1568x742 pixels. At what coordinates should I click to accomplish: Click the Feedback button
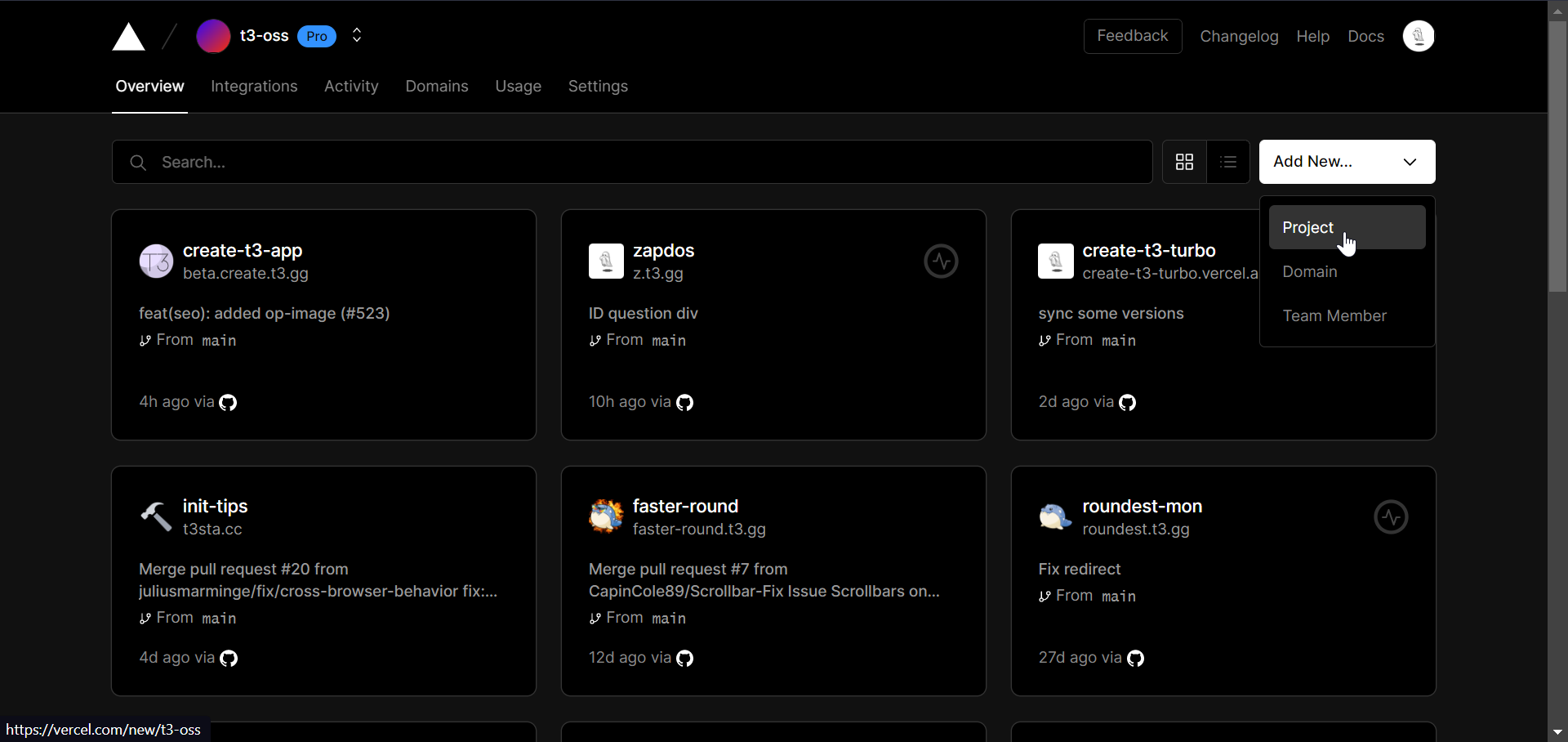coord(1133,36)
